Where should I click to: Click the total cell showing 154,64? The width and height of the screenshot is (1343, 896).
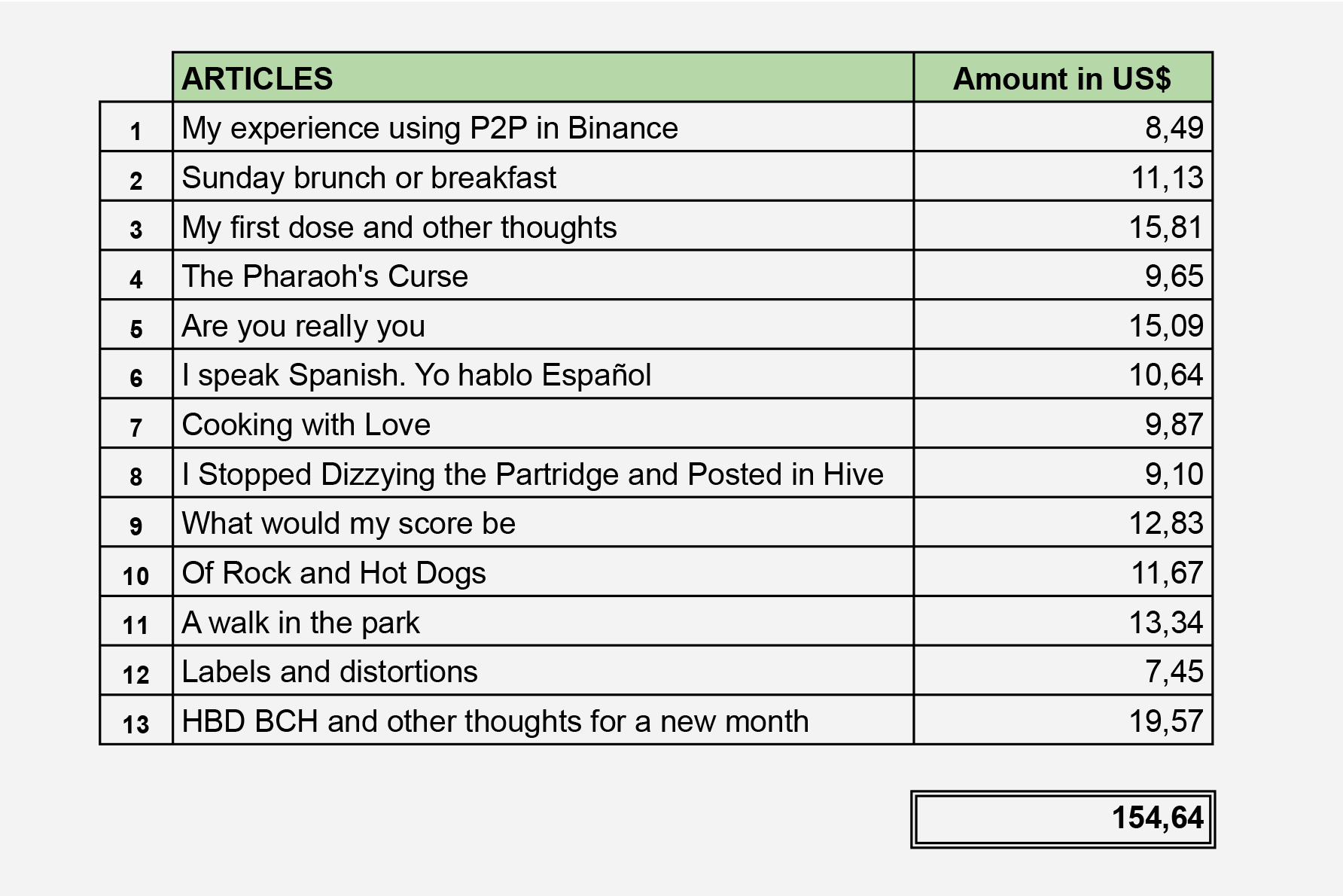point(1063,819)
